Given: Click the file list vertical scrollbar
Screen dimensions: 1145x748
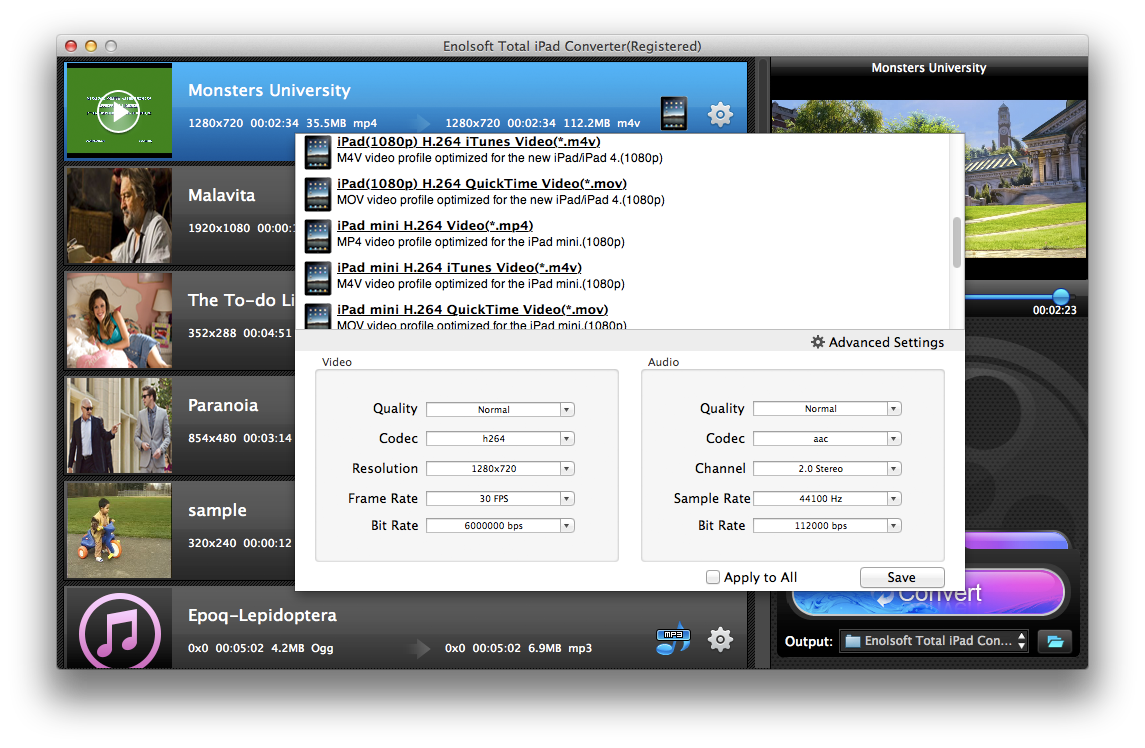Looking at the screenshot, I should coord(762,363).
